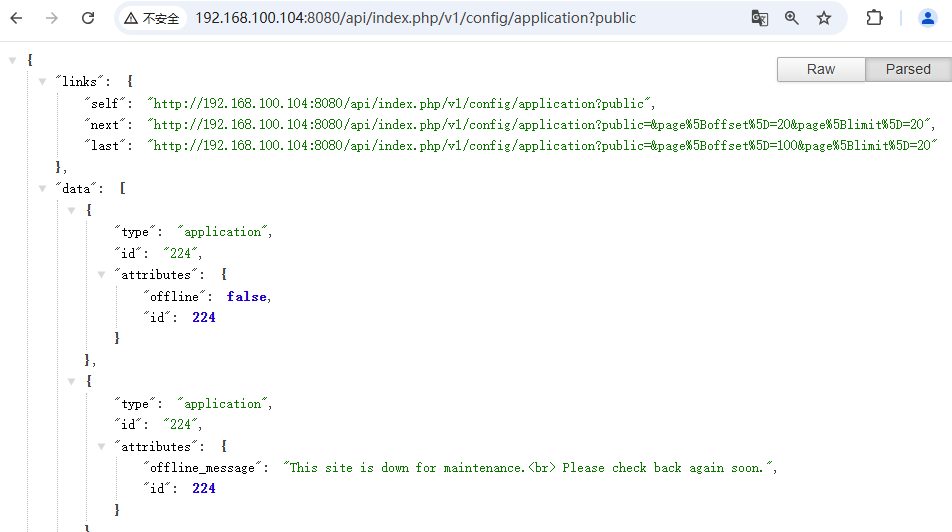
Task: Open the Extensions puzzle icon
Action: click(x=874, y=18)
